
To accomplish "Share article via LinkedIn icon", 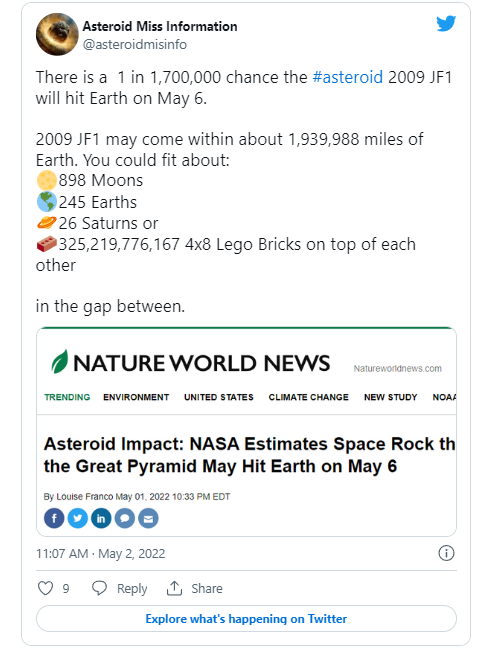I will pyautogui.click(x=101, y=518).
